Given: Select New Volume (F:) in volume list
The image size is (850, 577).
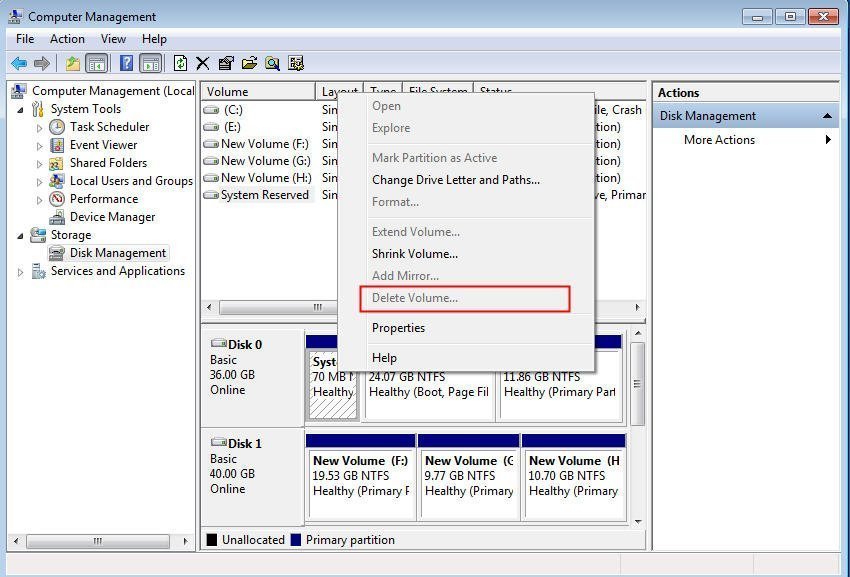Looking at the screenshot, I should point(265,144).
